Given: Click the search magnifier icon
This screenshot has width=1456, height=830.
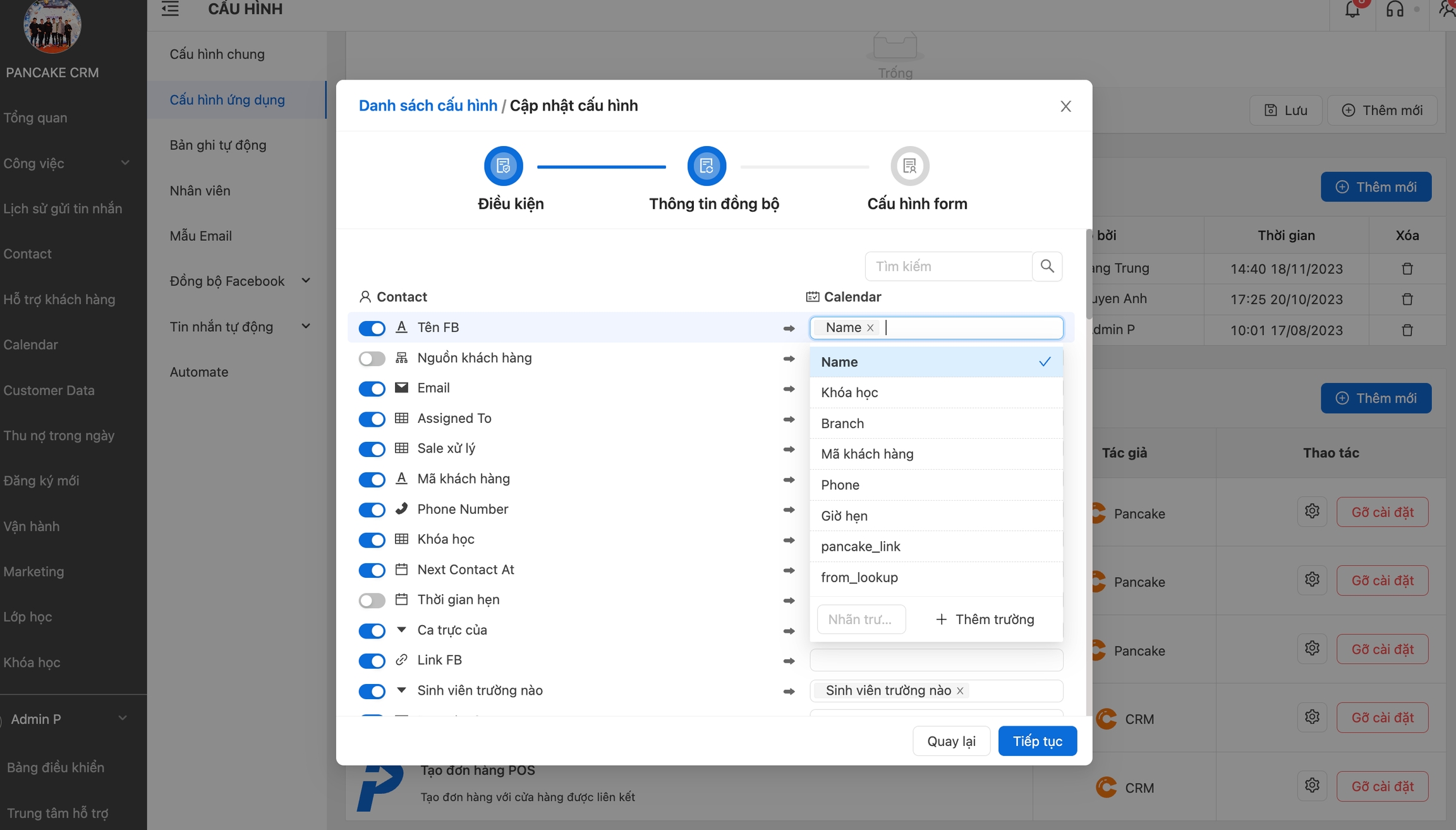Looking at the screenshot, I should click(x=1046, y=266).
